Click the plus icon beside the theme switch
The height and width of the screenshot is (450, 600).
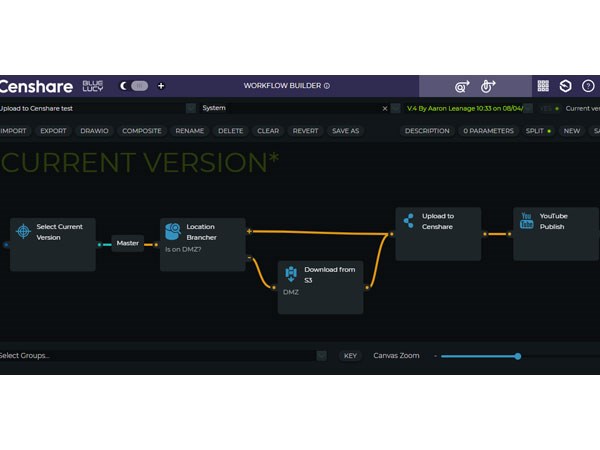click(161, 86)
